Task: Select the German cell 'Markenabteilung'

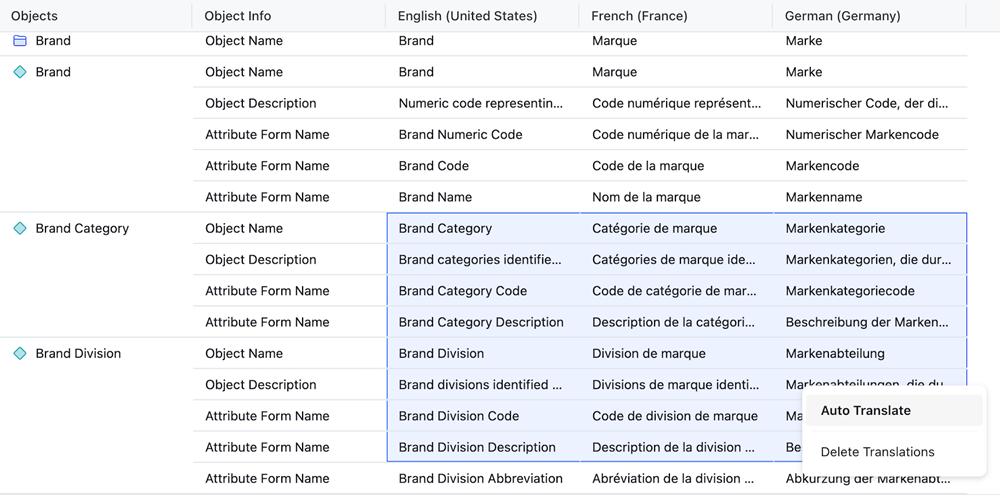Action: [835, 353]
